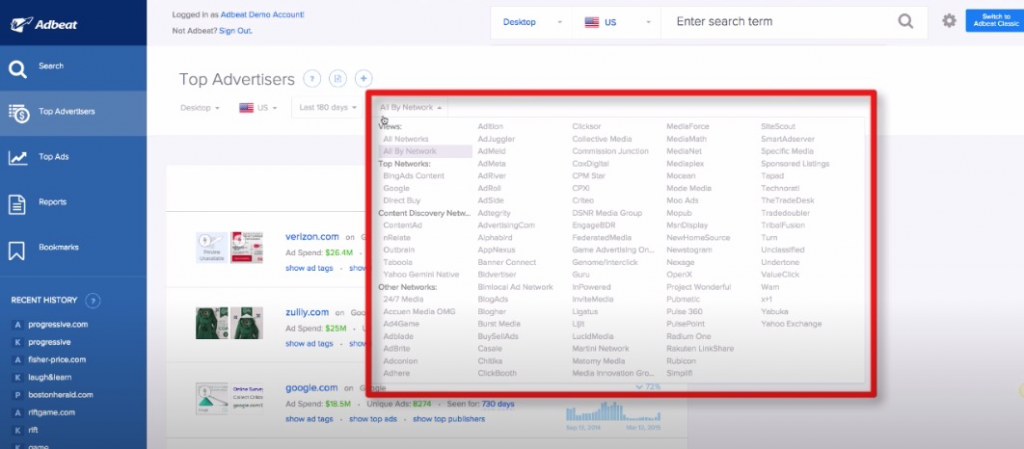Click the zulily.com ad thumbnail
The height and width of the screenshot is (449, 1024).
229,323
